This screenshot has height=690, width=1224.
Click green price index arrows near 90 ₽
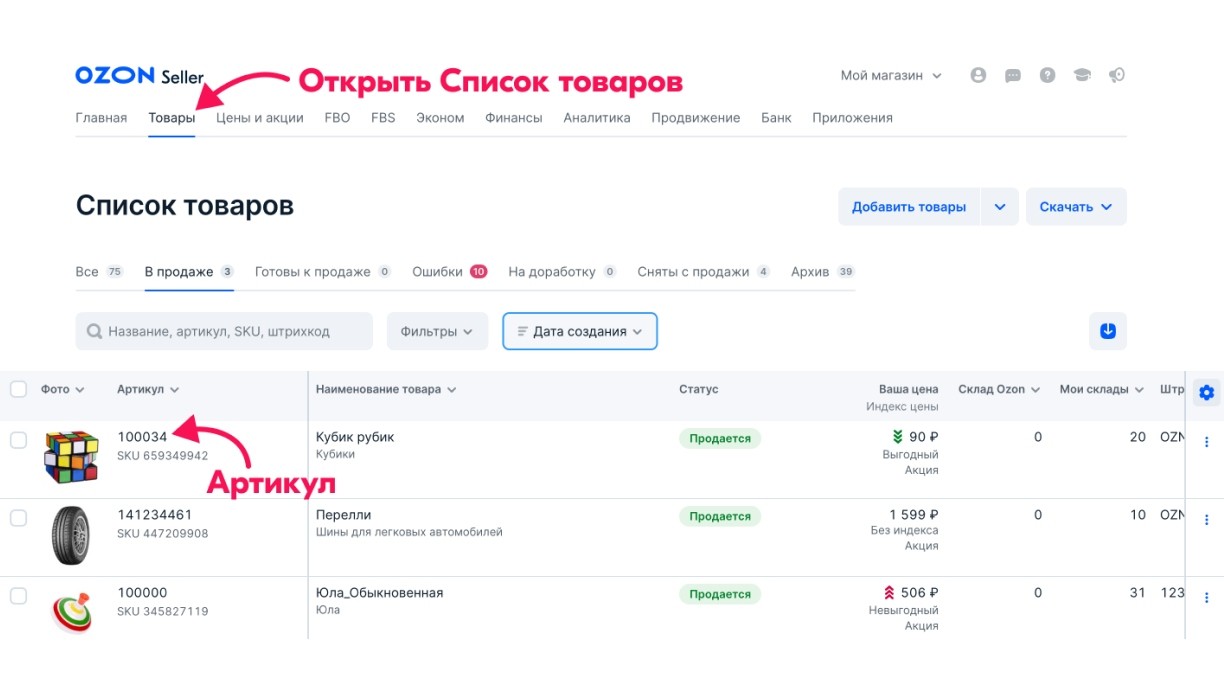897,437
